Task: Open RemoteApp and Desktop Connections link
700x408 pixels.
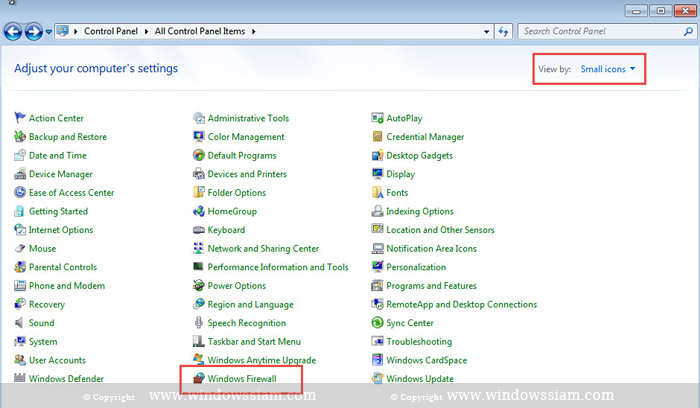Action: pyautogui.click(x=462, y=304)
